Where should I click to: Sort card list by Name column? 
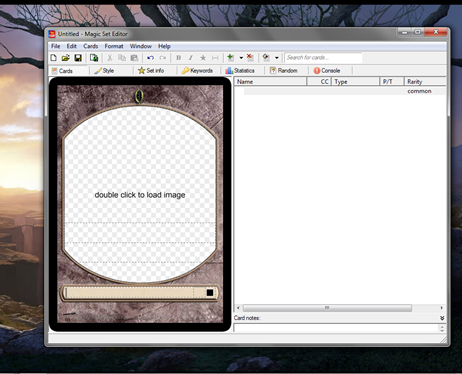pos(270,82)
